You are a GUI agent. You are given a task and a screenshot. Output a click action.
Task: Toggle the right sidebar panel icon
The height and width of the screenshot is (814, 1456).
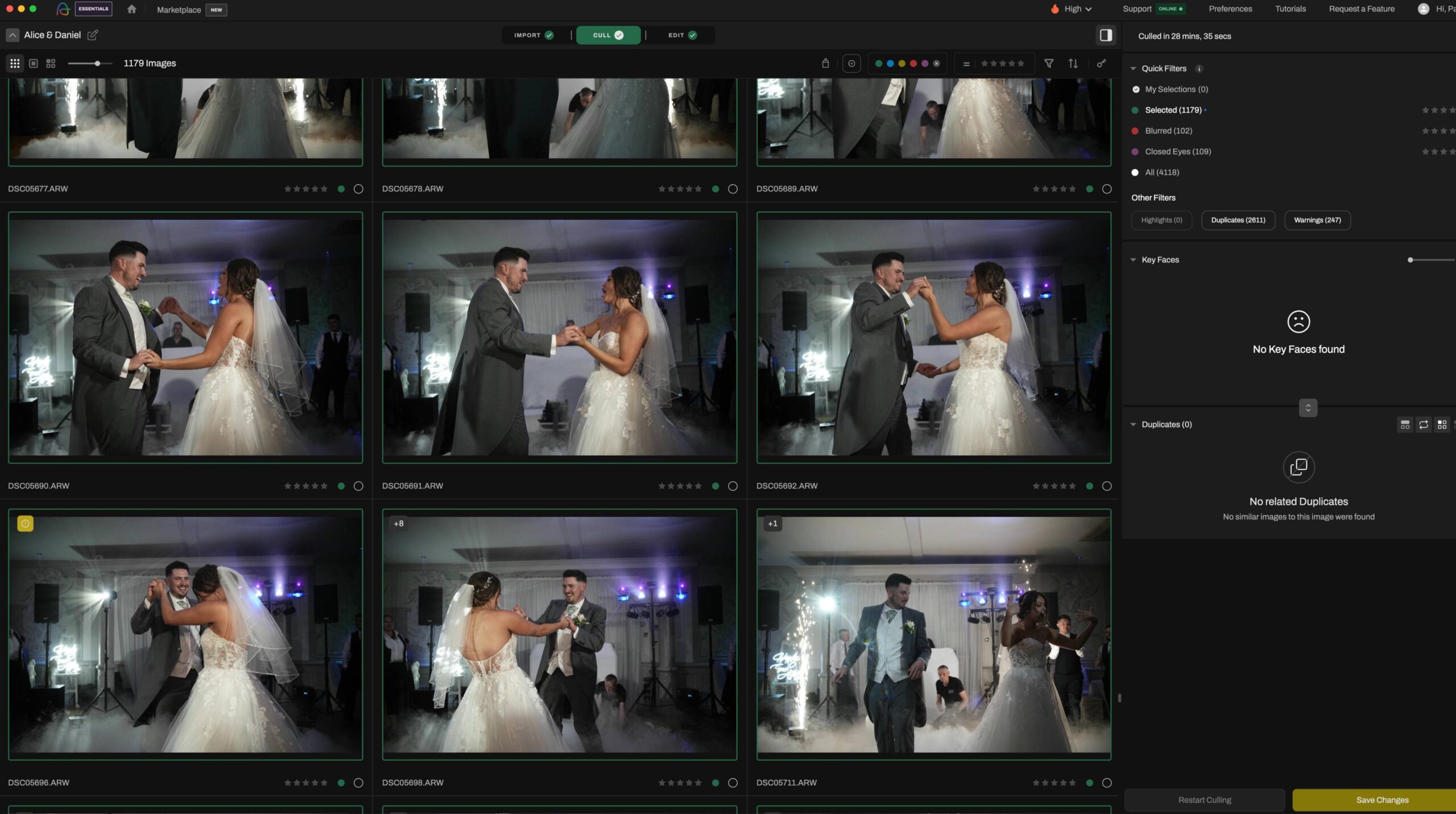pyautogui.click(x=1106, y=35)
